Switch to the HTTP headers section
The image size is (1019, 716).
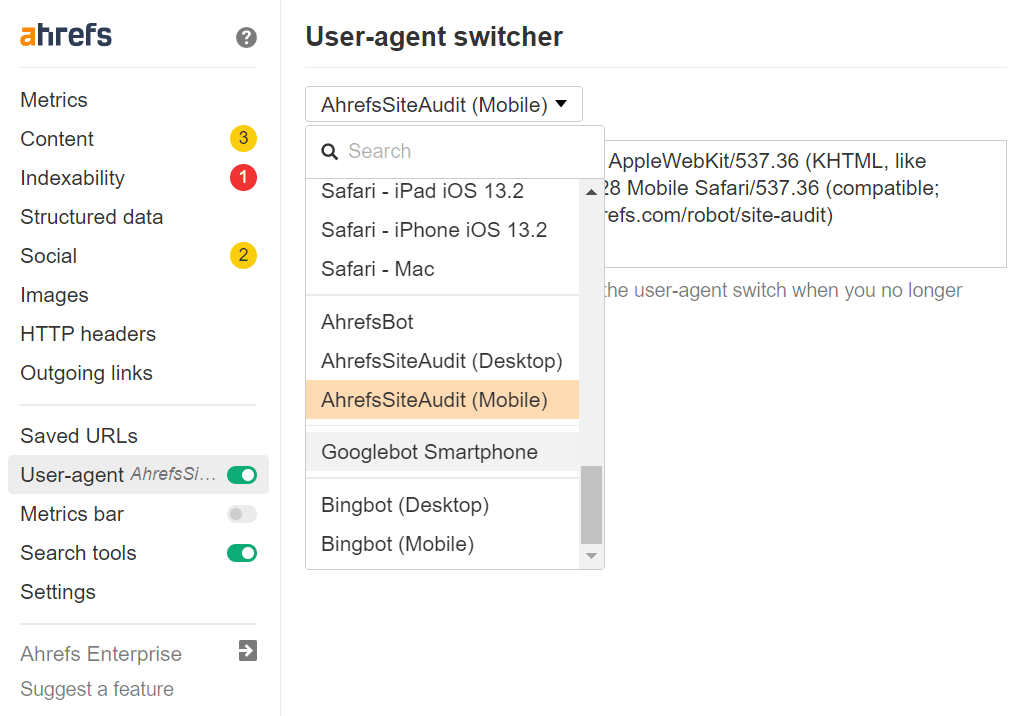[88, 333]
